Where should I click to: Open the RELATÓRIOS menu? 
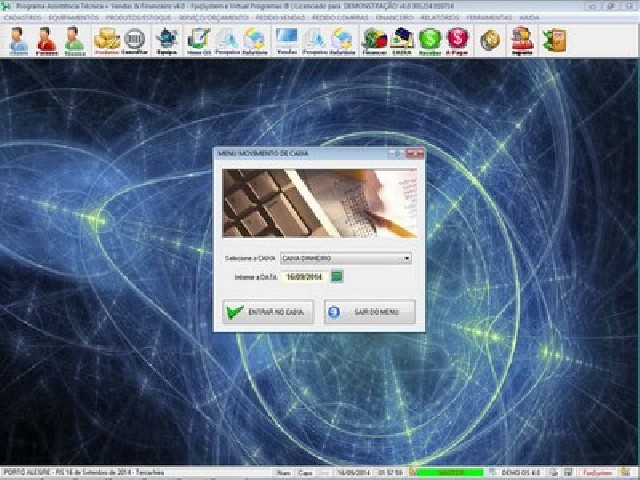pyautogui.click(x=440, y=18)
